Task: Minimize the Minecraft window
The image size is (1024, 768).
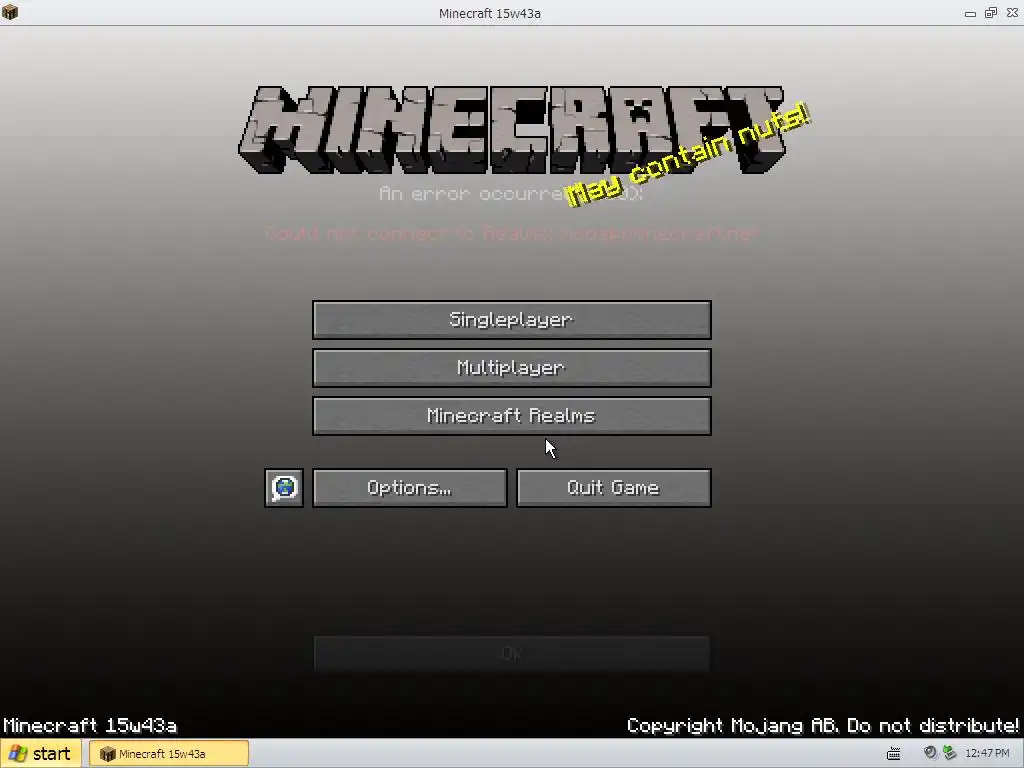Action: point(970,13)
